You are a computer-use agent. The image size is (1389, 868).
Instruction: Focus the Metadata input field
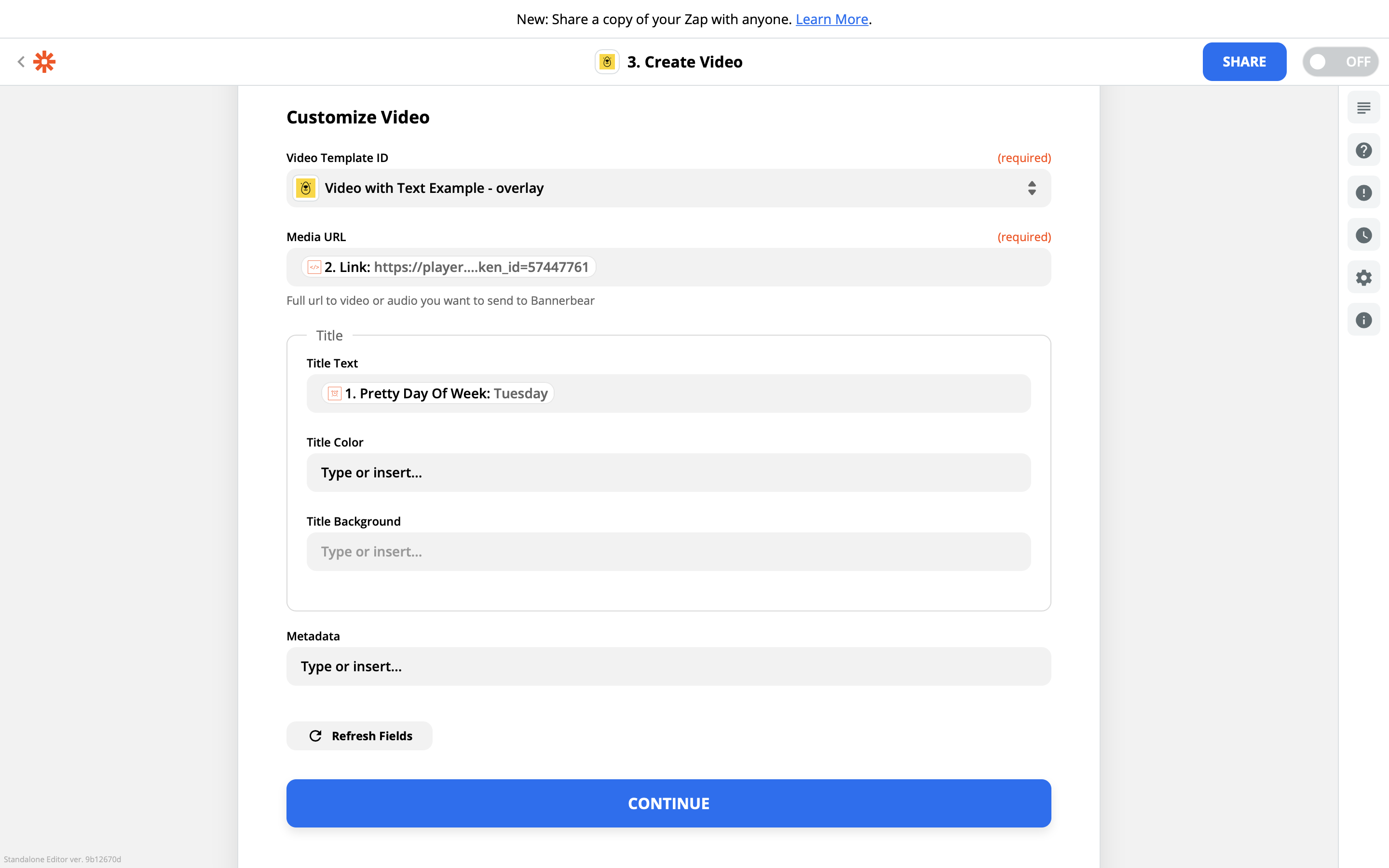[x=668, y=666]
